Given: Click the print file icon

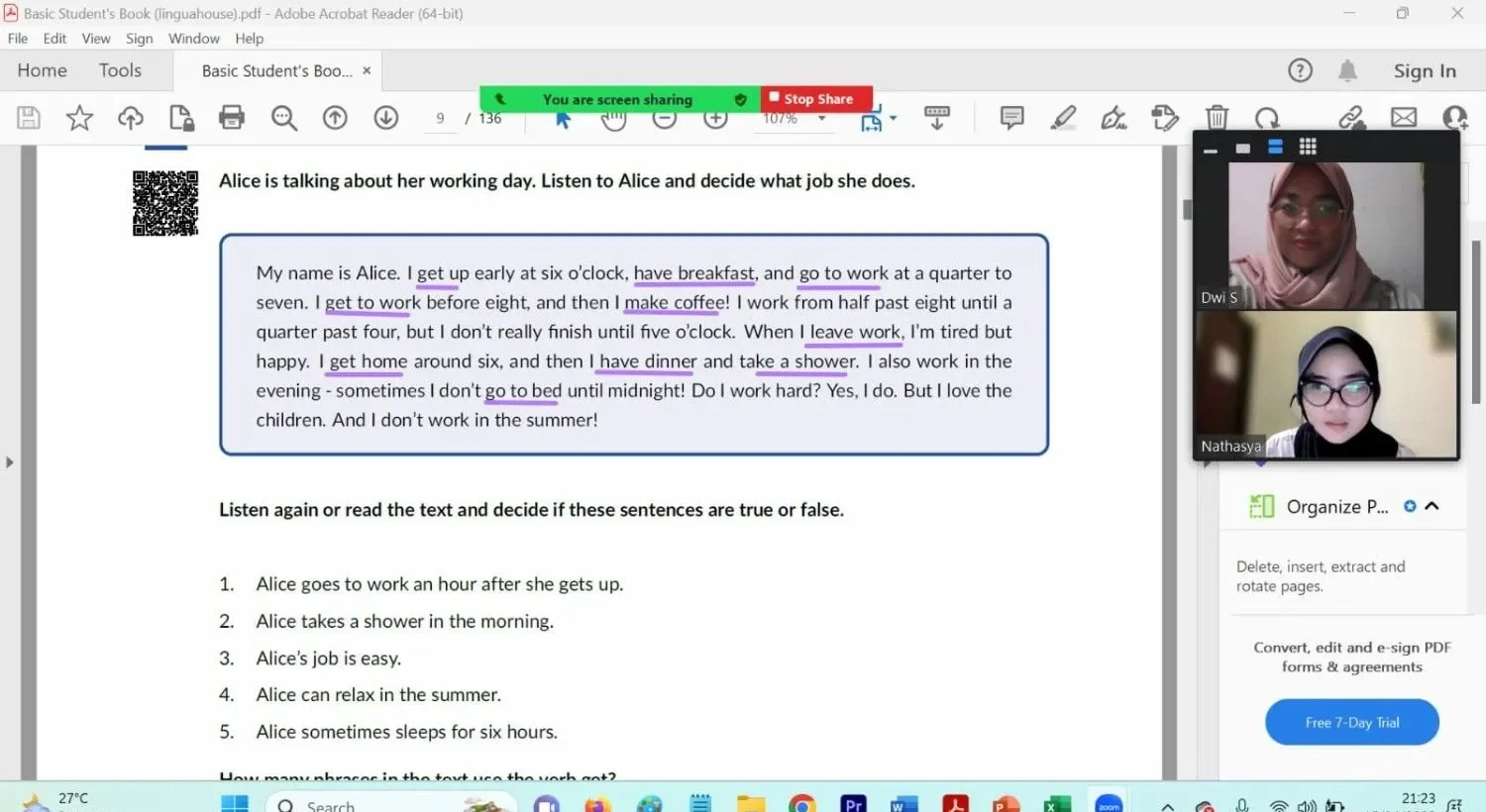Looking at the screenshot, I should pyautogui.click(x=232, y=118).
